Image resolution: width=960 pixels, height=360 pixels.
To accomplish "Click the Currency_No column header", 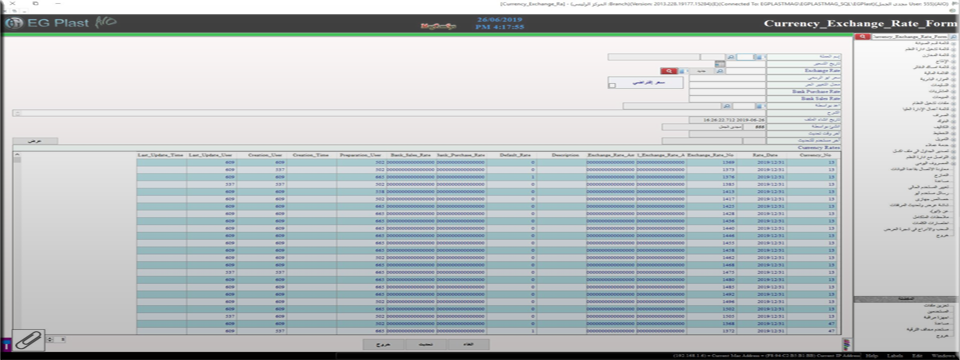I will click(x=812, y=156).
